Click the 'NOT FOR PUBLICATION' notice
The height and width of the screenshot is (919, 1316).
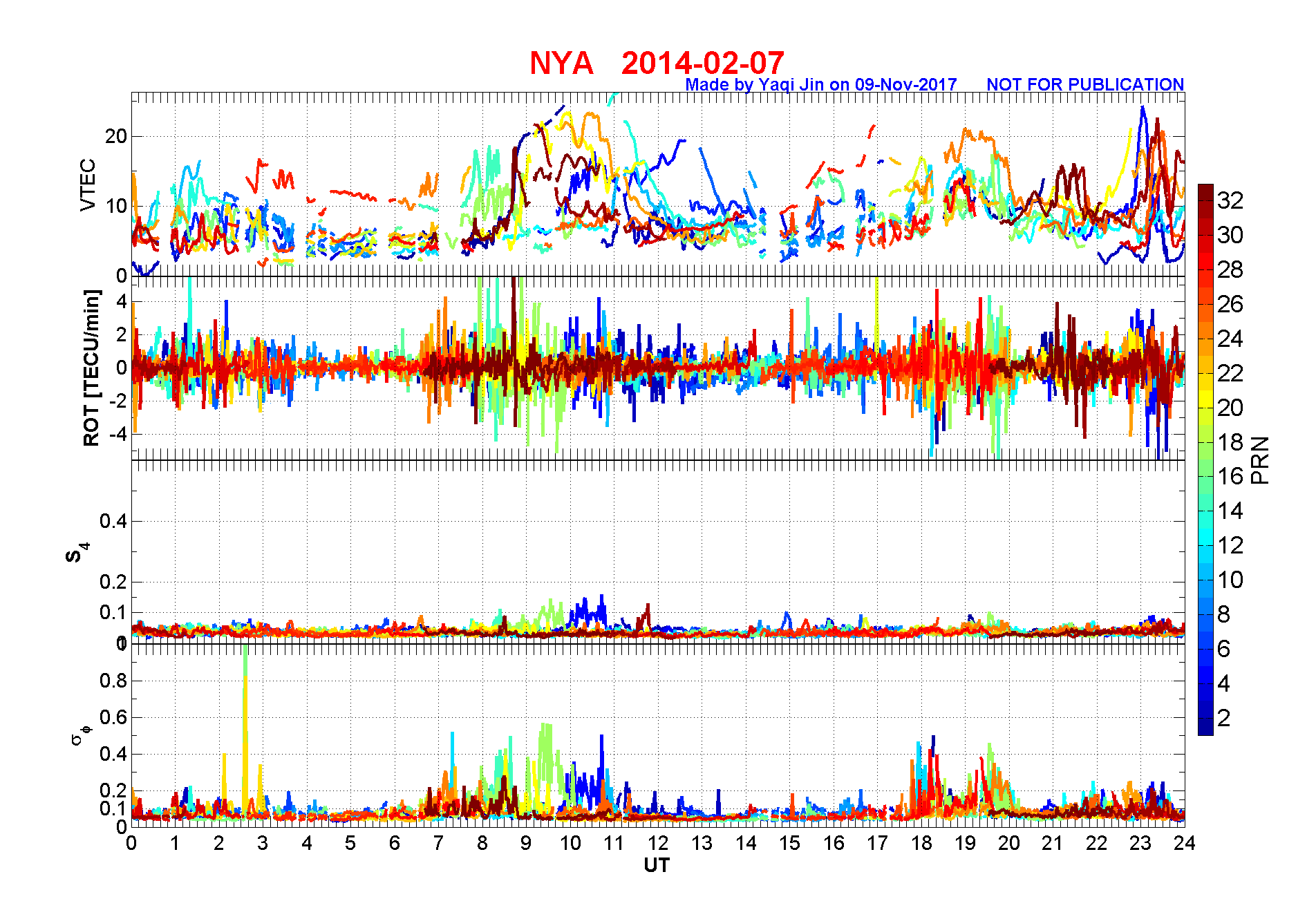[x=1085, y=84]
